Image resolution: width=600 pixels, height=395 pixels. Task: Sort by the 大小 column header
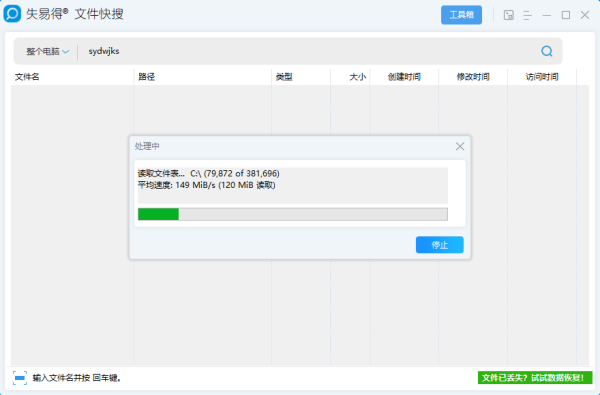(x=350, y=77)
